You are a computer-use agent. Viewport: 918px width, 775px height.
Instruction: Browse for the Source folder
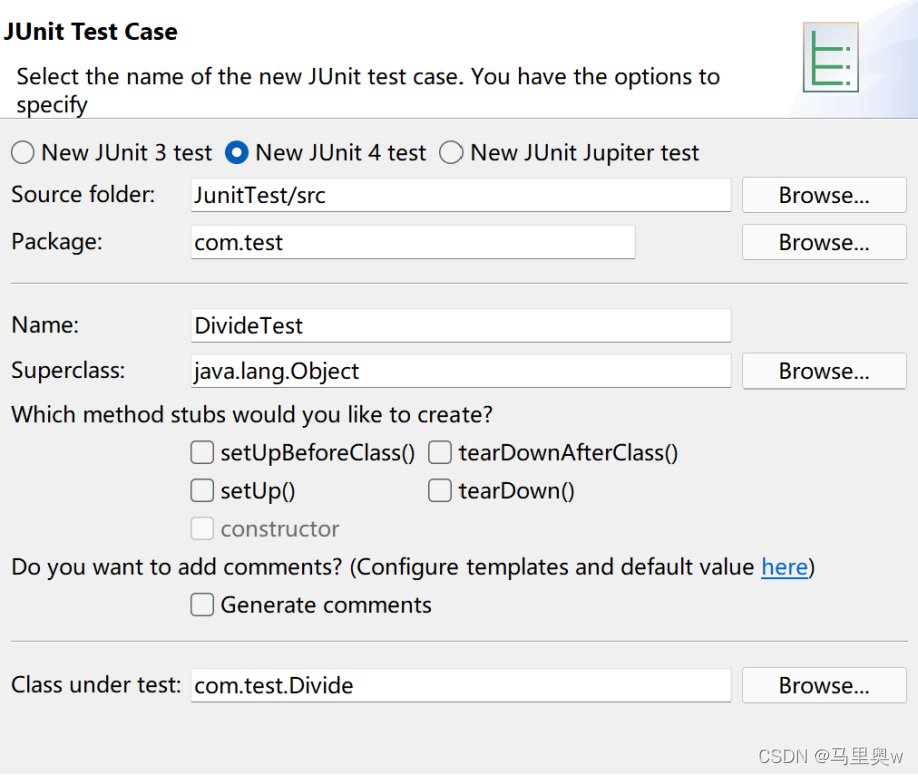[824, 195]
